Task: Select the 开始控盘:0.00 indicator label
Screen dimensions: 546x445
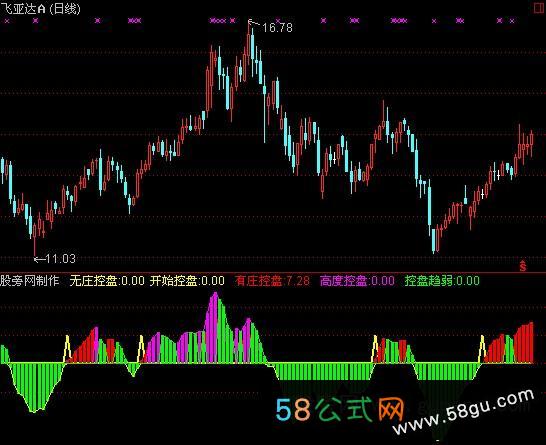Action: tap(187, 281)
